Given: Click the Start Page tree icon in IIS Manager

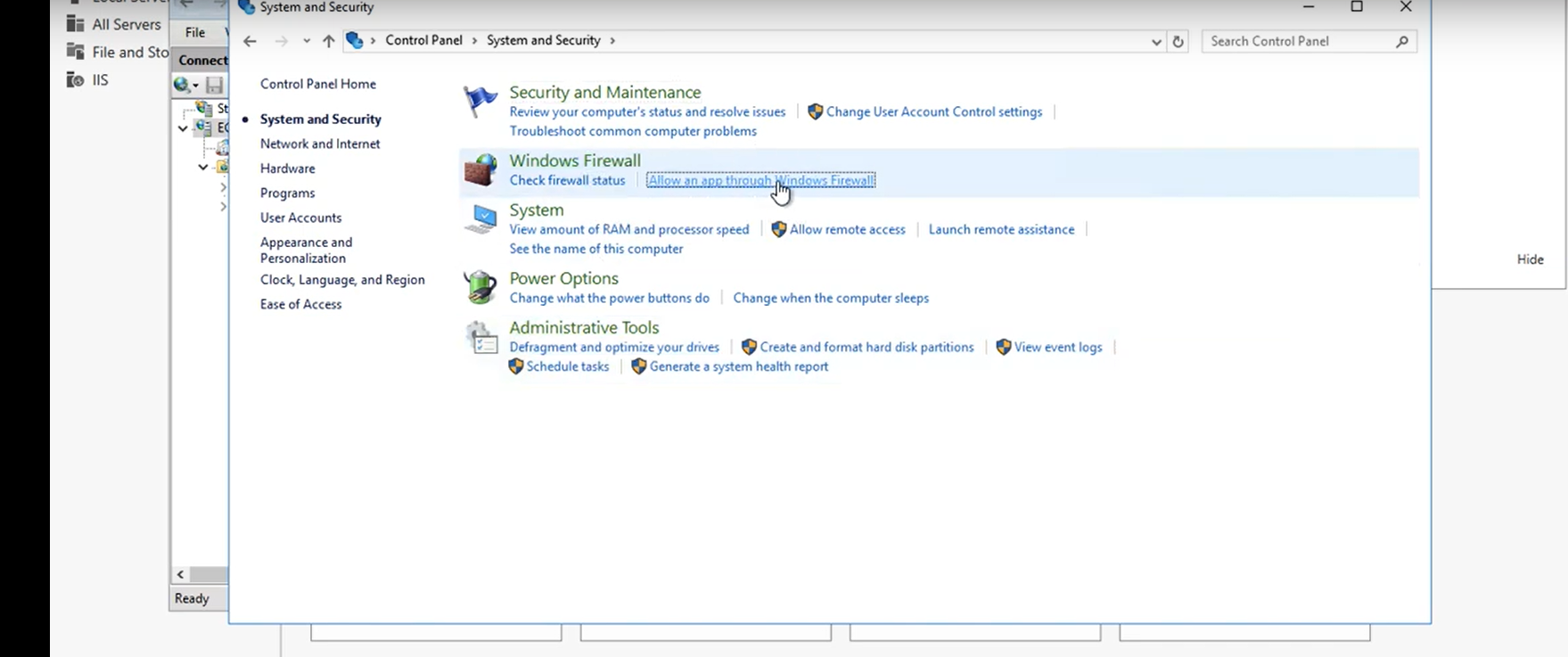Looking at the screenshot, I should tap(204, 108).
